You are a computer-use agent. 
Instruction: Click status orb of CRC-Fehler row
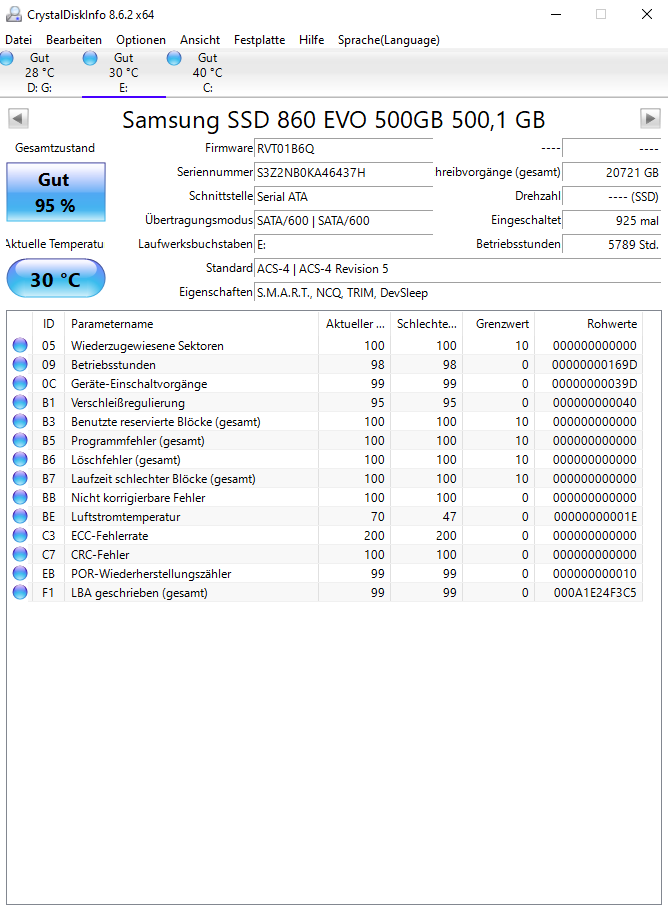click(20, 554)
